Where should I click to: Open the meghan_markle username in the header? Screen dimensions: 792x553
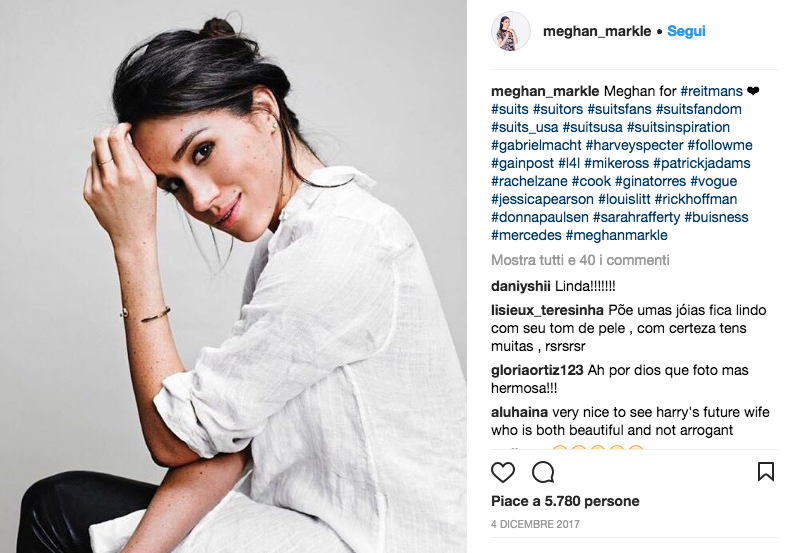click(x=597, y=31)
